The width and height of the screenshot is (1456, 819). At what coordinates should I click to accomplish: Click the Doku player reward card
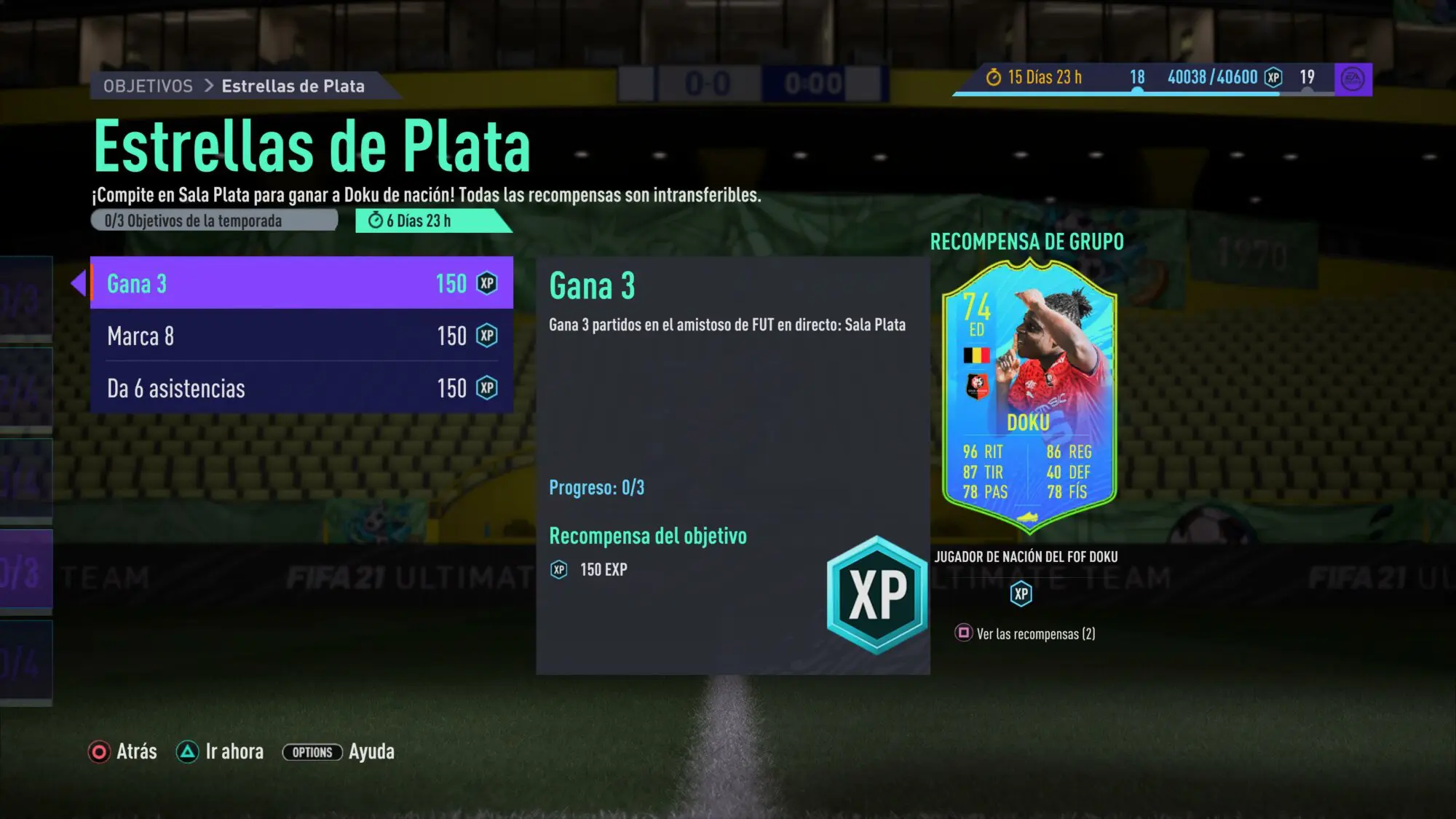point(1029,396)
